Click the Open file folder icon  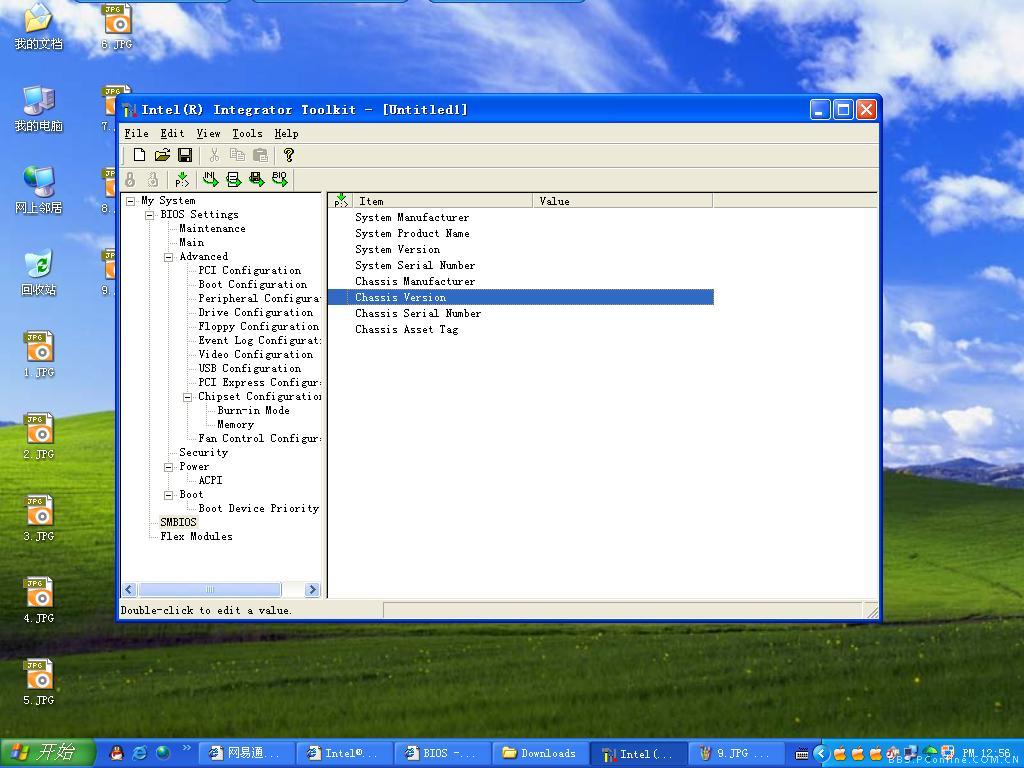point(162,155)
